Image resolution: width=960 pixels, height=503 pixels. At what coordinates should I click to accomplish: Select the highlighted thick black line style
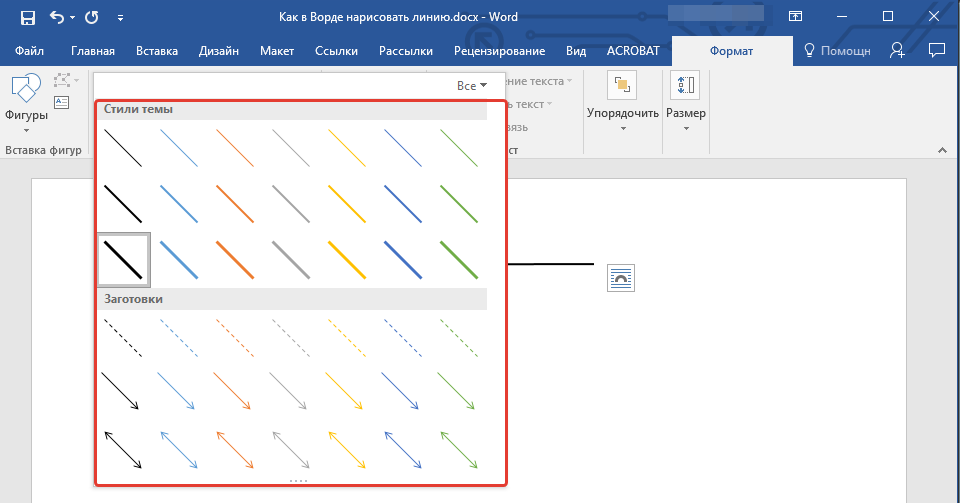[x=124, y=260]
